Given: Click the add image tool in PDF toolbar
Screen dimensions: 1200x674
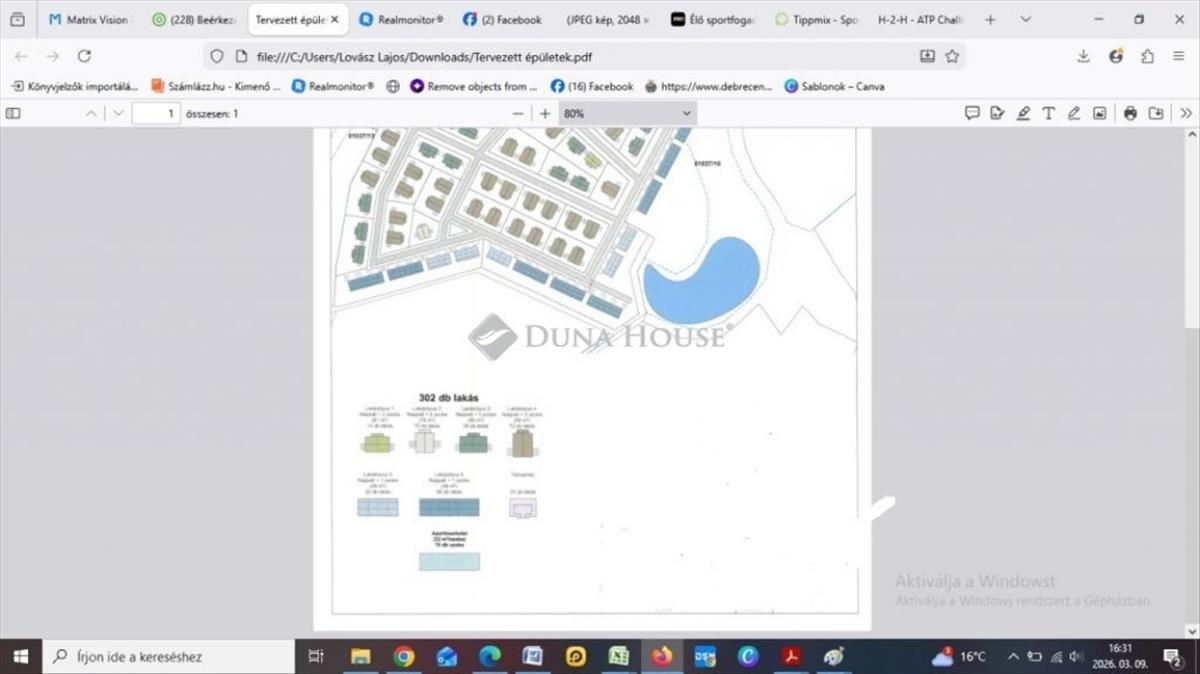Looking at the screenshot, I should [x=1100, y=114].
